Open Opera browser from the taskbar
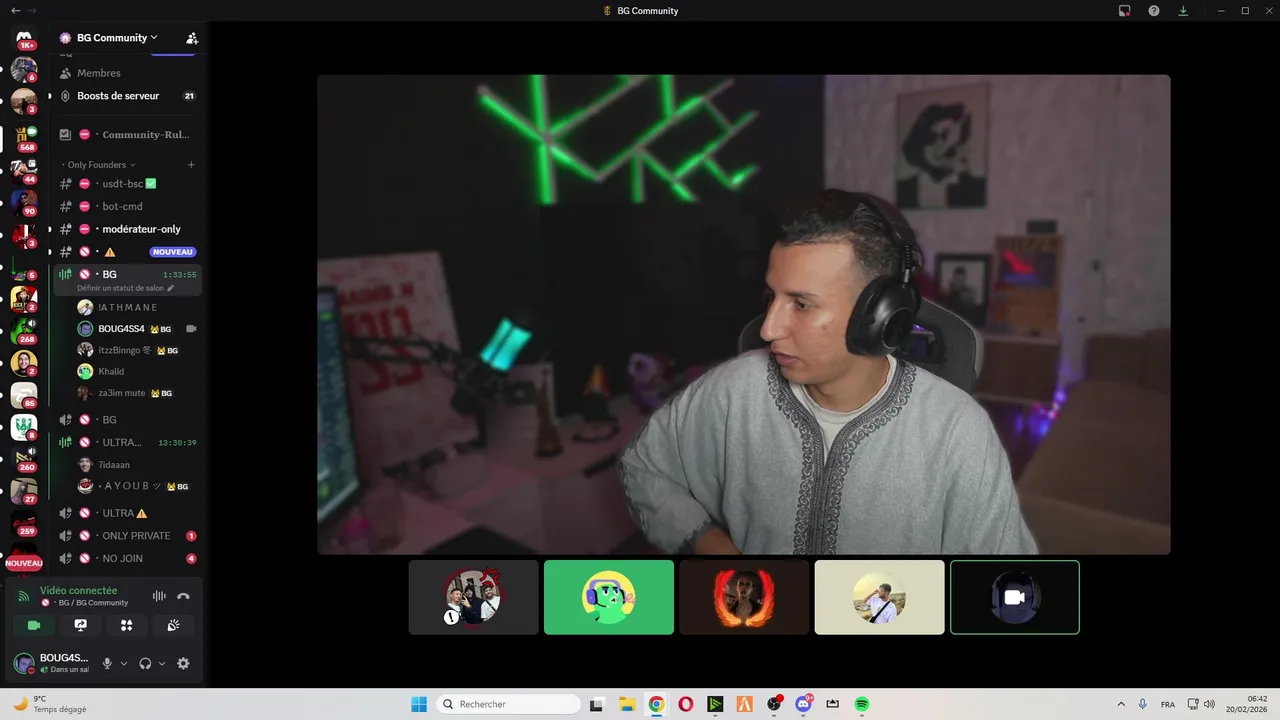Screen dimensions: 1280x720 (685, 704)
